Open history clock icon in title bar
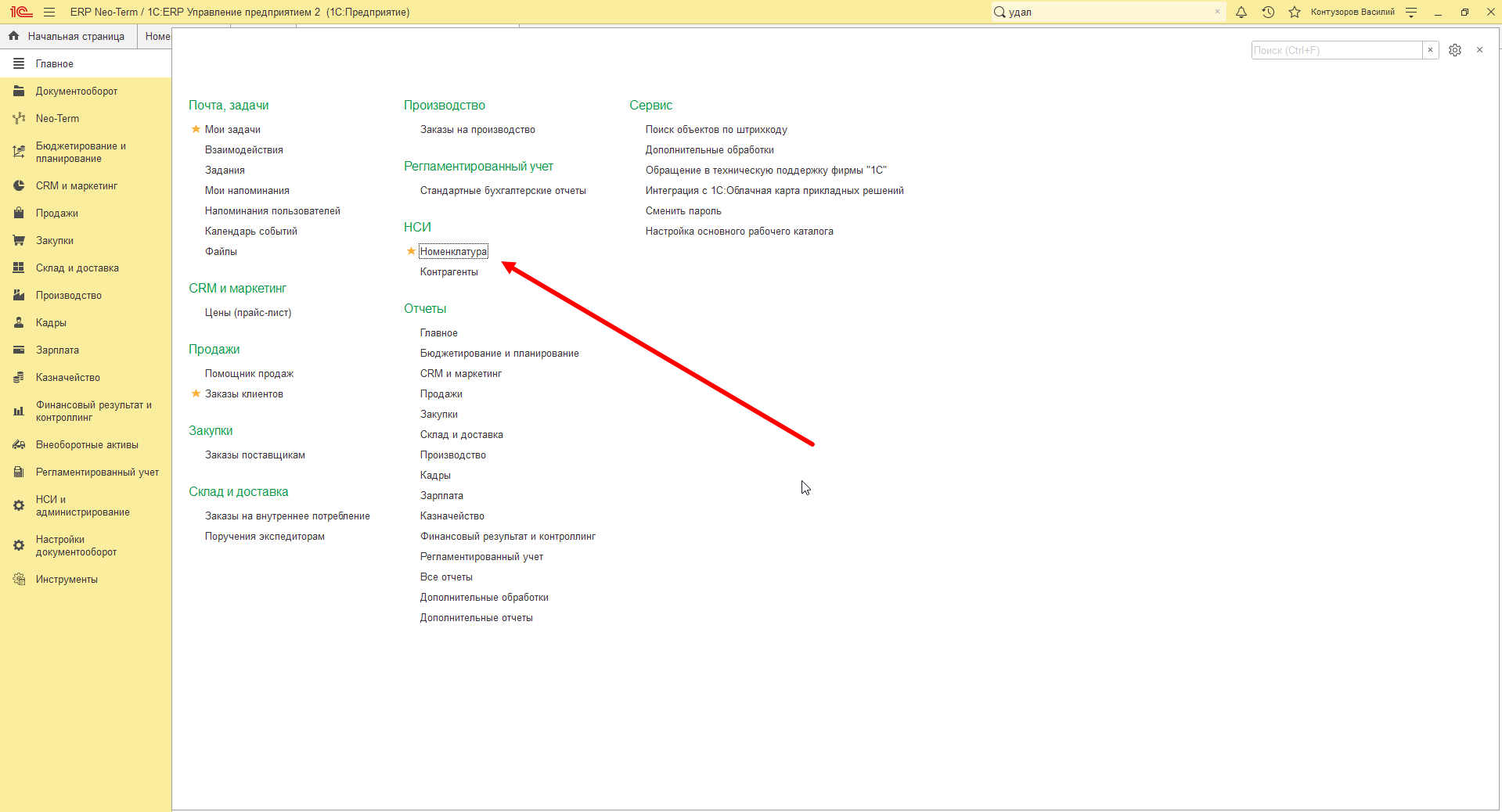 point(1268,12)
